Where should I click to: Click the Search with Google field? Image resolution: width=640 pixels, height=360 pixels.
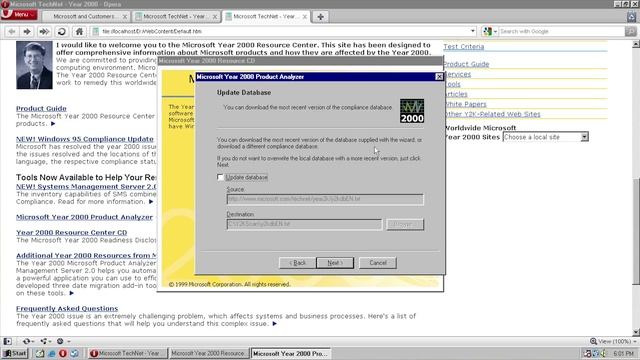(x=561, y=31)
